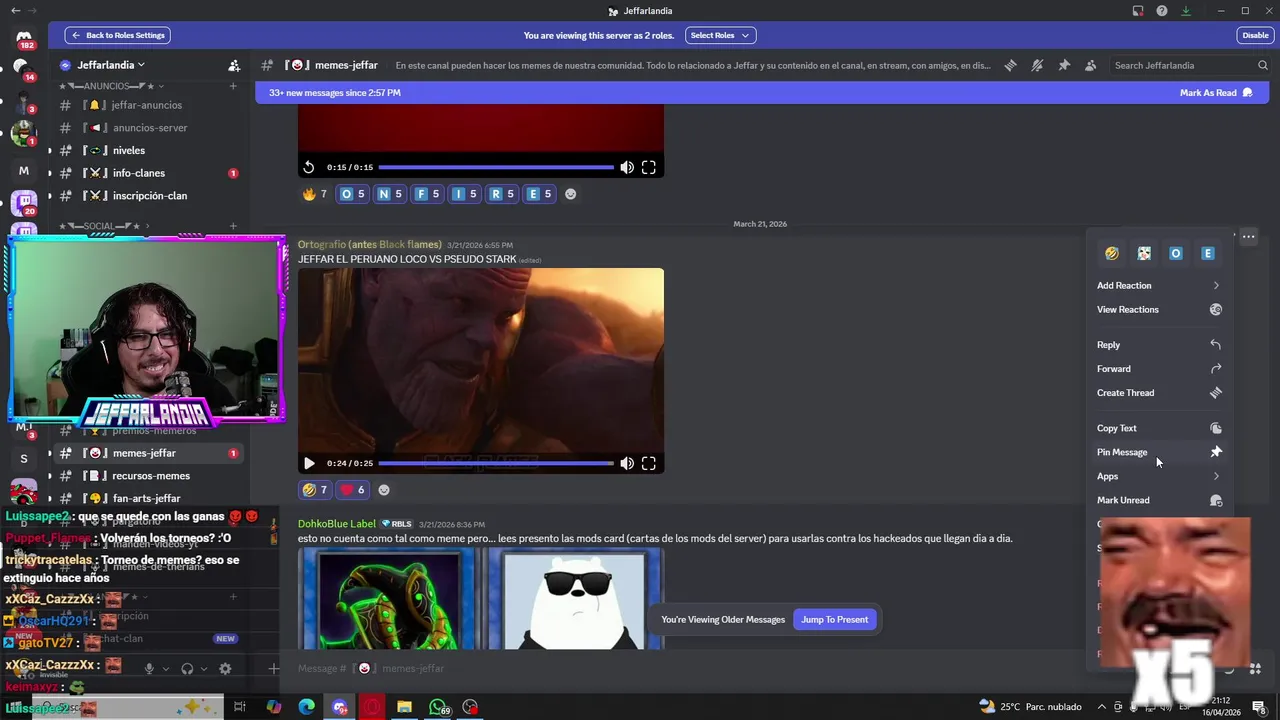
Task: Toggle fullscreen on the Thanos video
Action: (649, 463)
